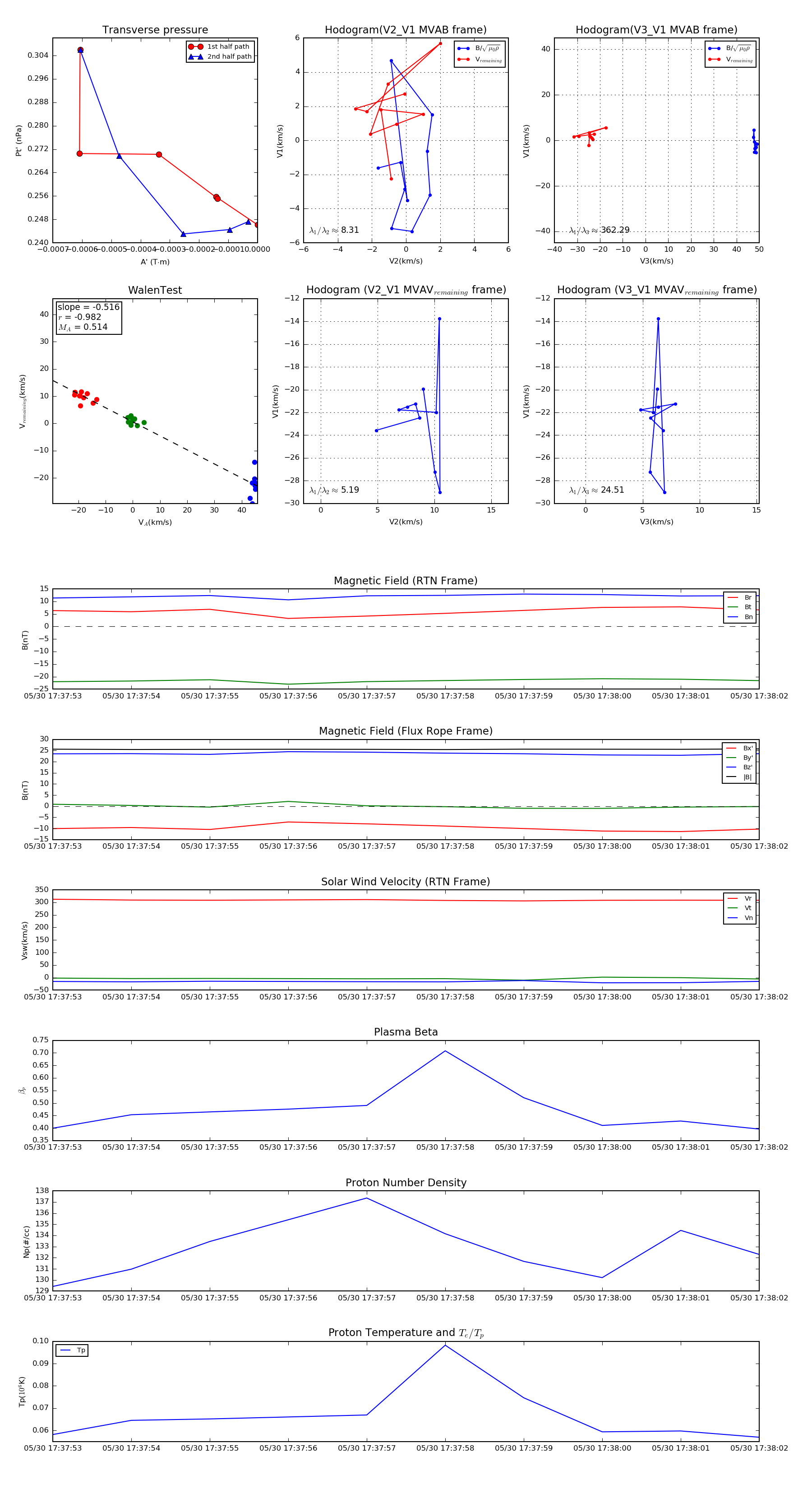812x1489 pixels.
Task: Click the "V_A(km/s)" axis label under WalenTest
Action: click(155, 523)
